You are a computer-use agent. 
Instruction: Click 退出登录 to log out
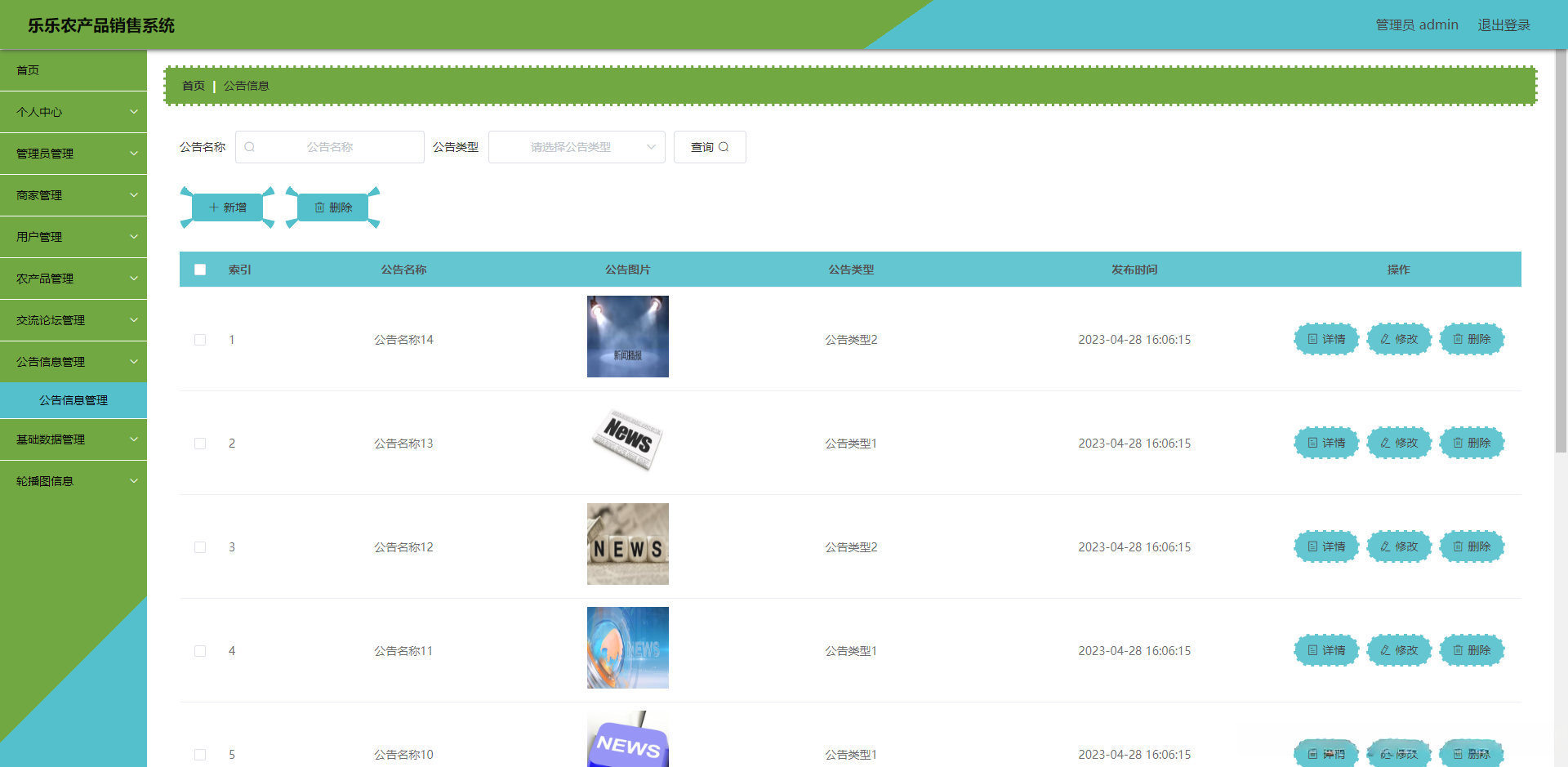click(x=1504, y=25)
